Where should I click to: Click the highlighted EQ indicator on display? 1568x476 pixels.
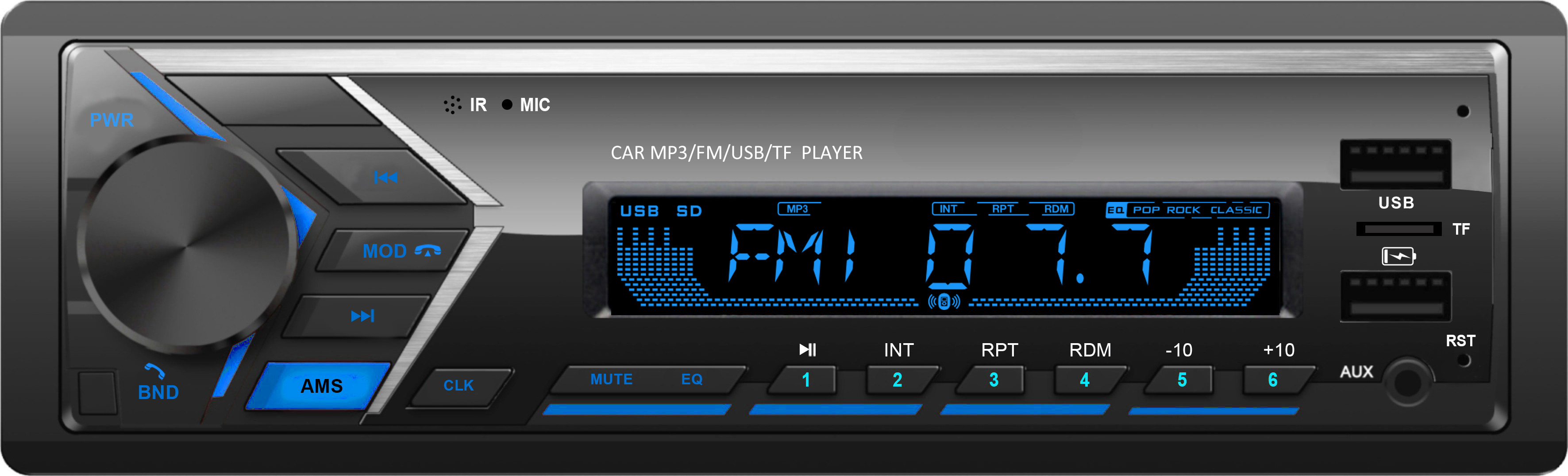point(1116,210)
